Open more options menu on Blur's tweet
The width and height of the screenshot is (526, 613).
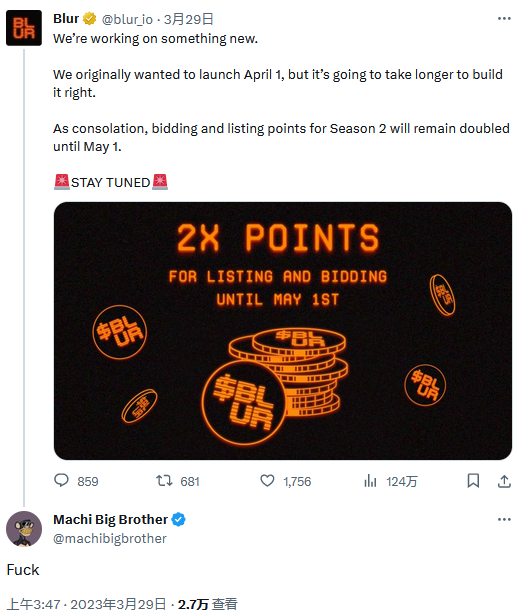click(504, 18)
